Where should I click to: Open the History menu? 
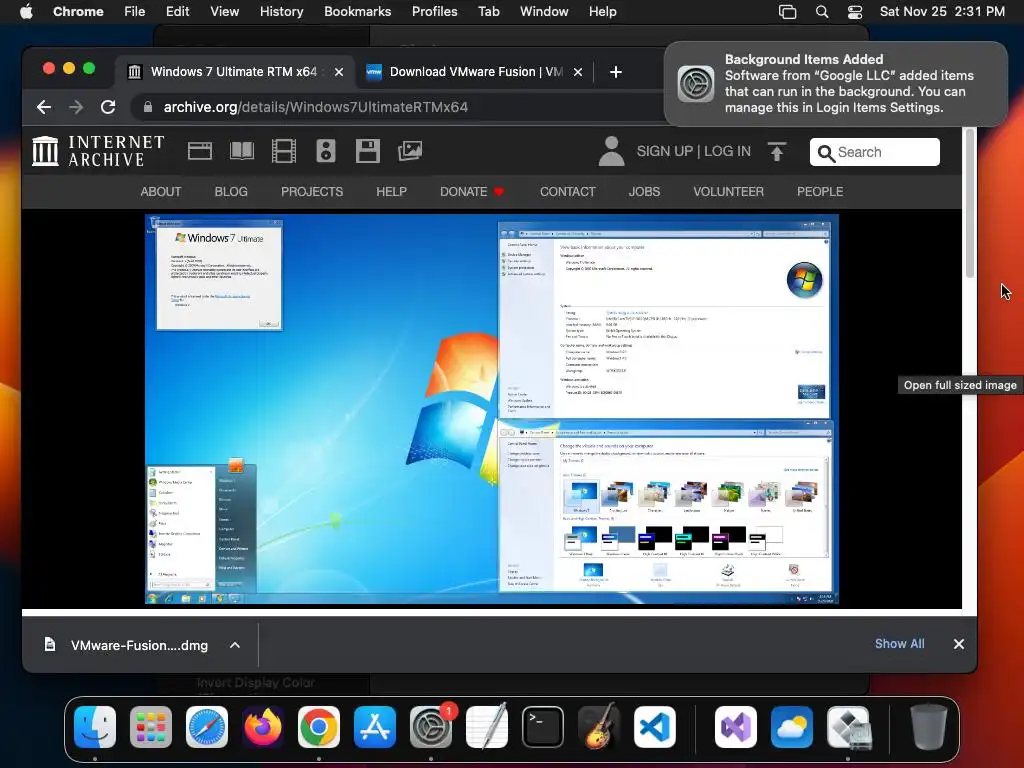(x=281, y=12)
